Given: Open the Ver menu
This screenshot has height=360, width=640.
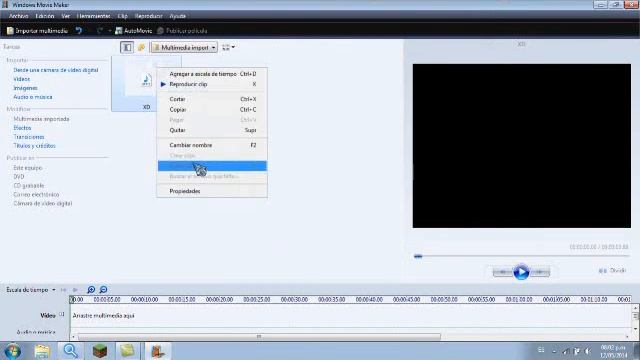Looking at the screenshot, I should pos(66,16).
